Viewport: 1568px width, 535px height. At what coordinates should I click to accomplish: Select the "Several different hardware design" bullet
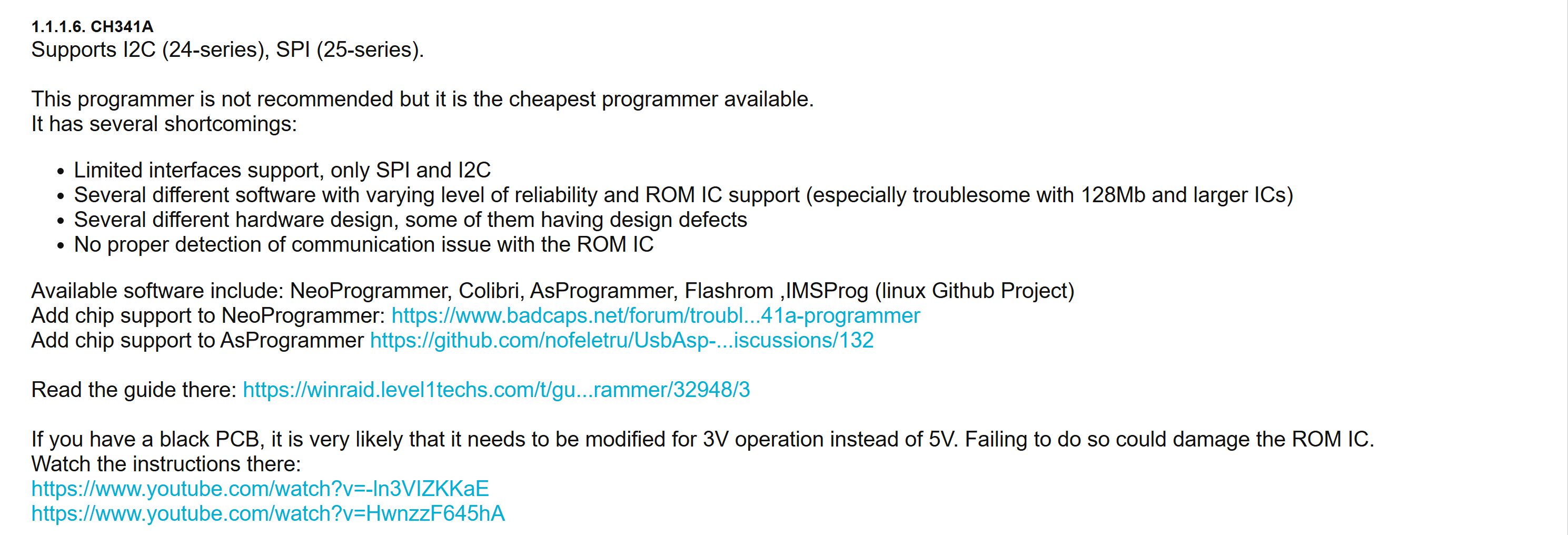410,220
